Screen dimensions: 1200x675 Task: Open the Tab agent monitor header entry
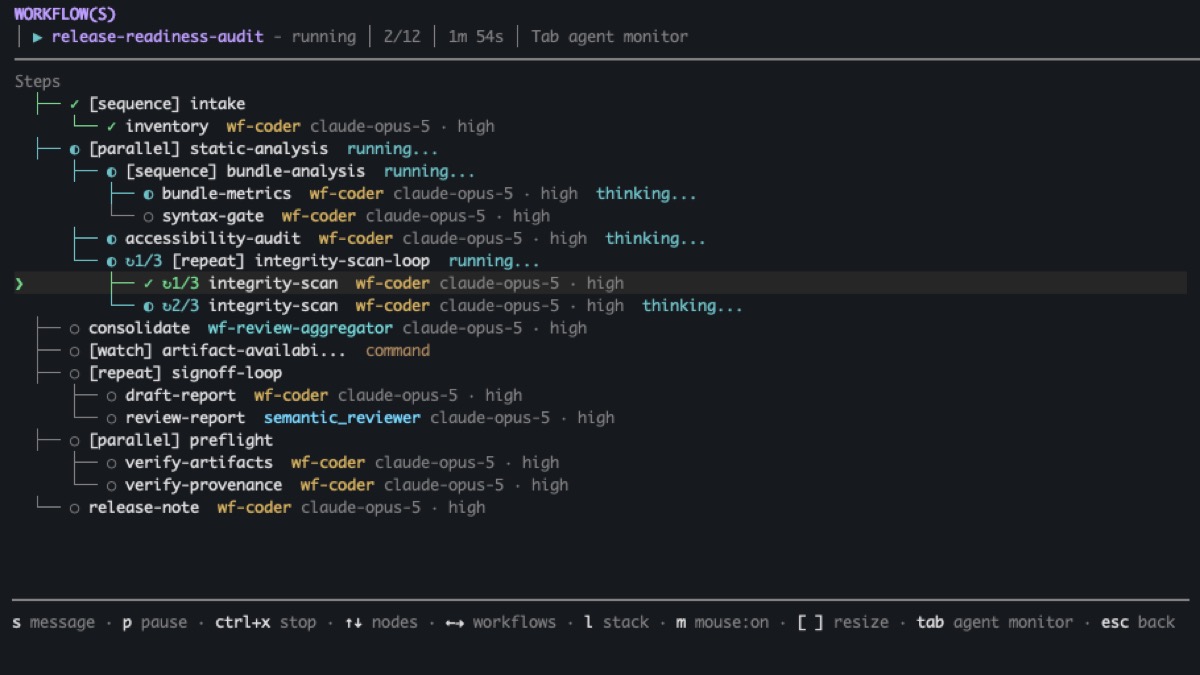pyautogui.click(x=609, y=37)
